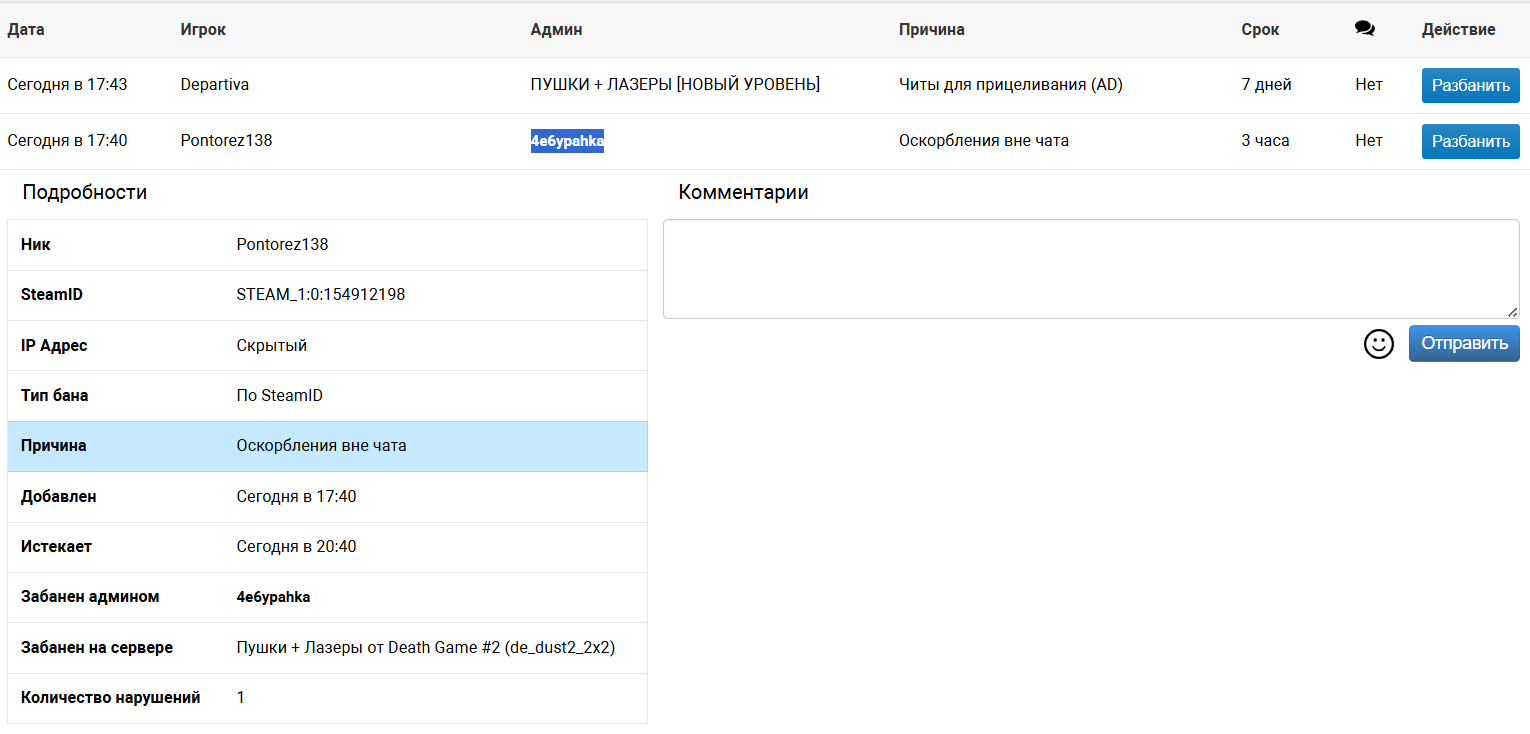Click the Действие column header
Screen dimensions: 1530x734
[x=1458, y=29]
